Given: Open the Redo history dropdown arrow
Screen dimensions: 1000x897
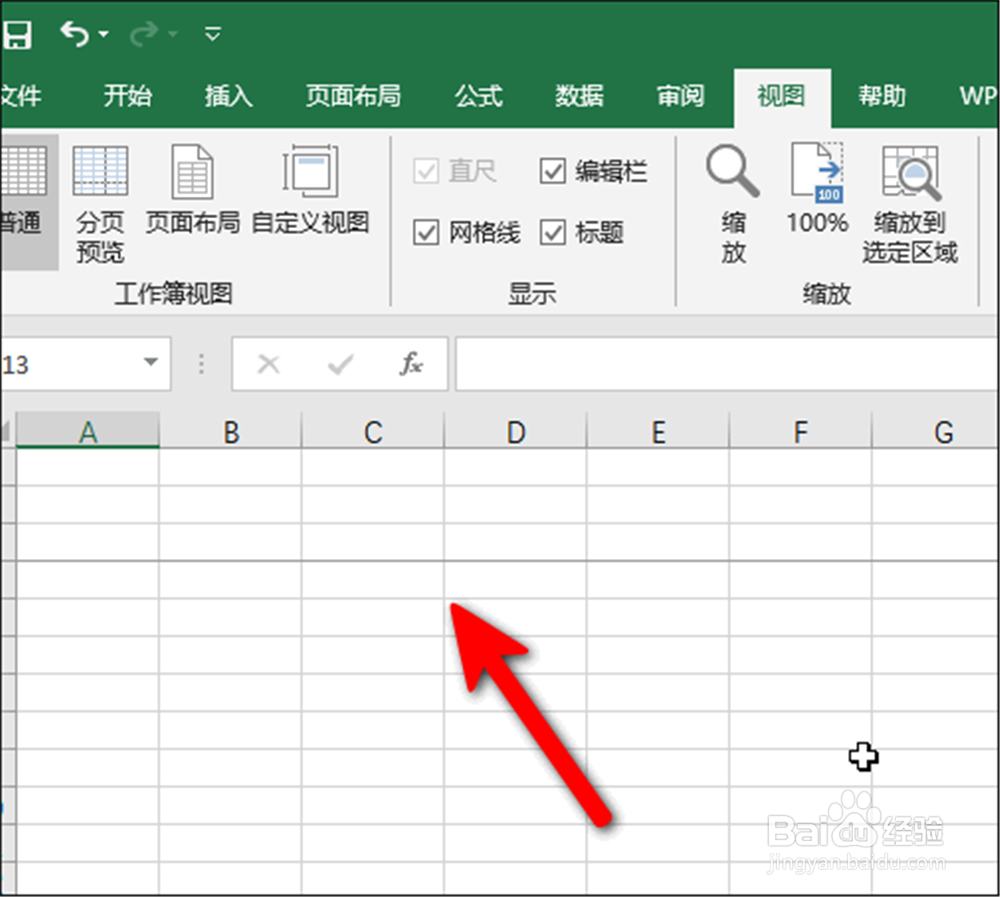Looking at the screenshot, I should click(x=173, y=34).
